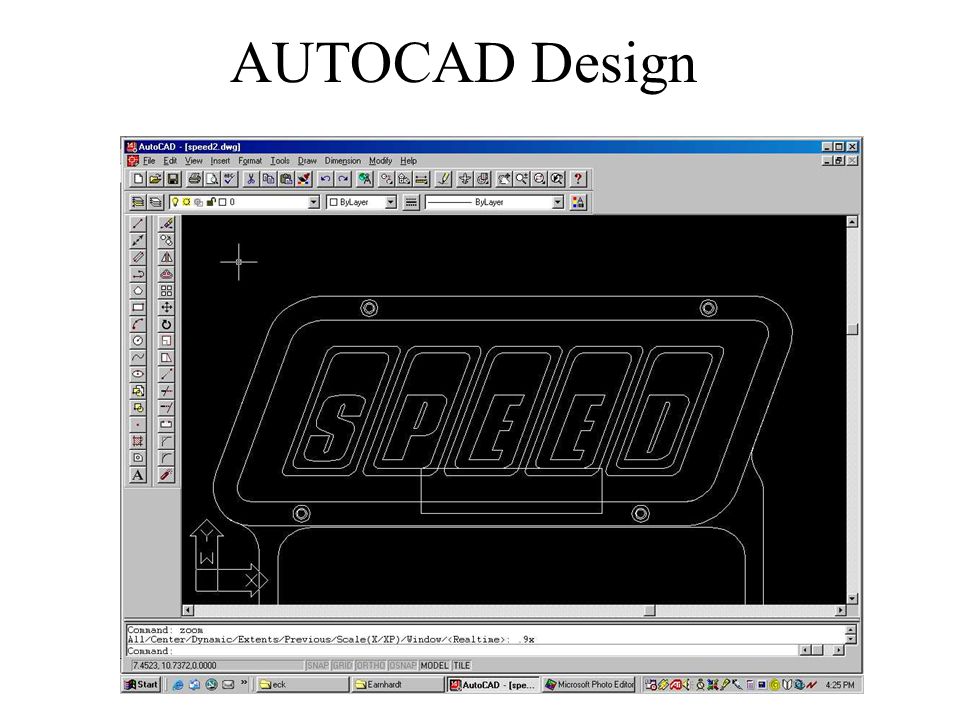Open the Layers dialog icon

tap(138, 202)
